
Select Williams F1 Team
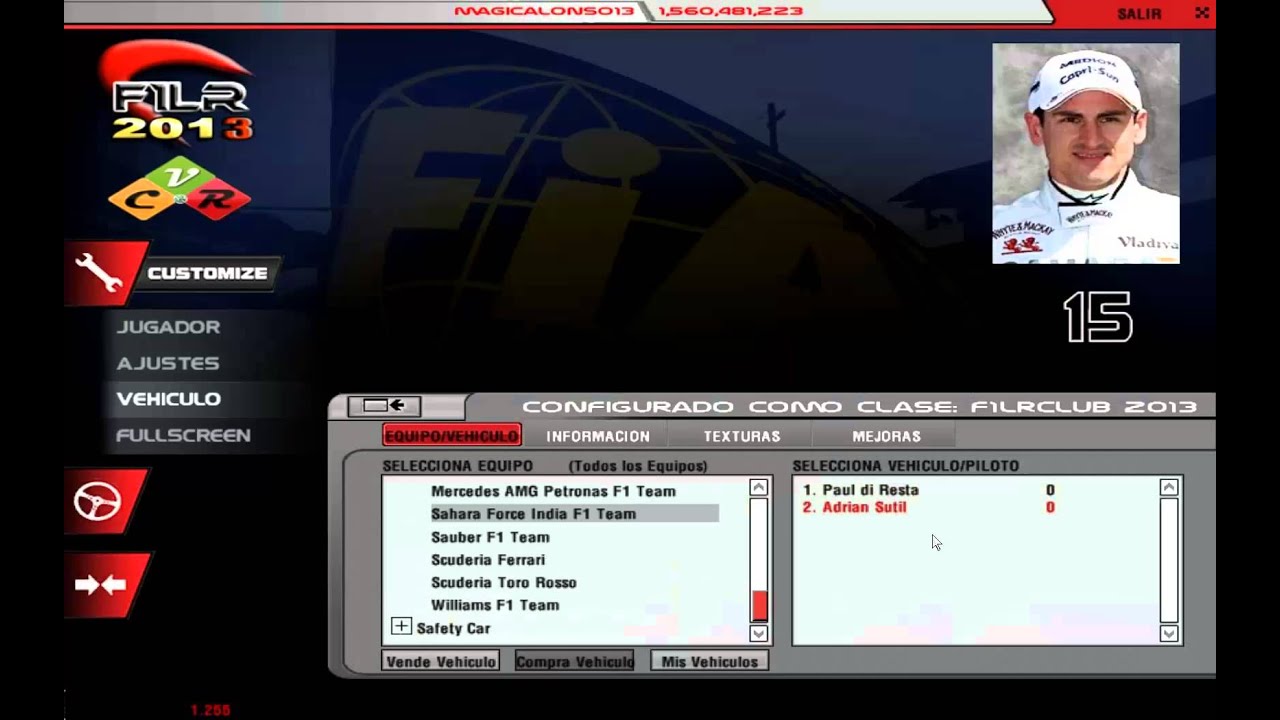click(495, 605)
